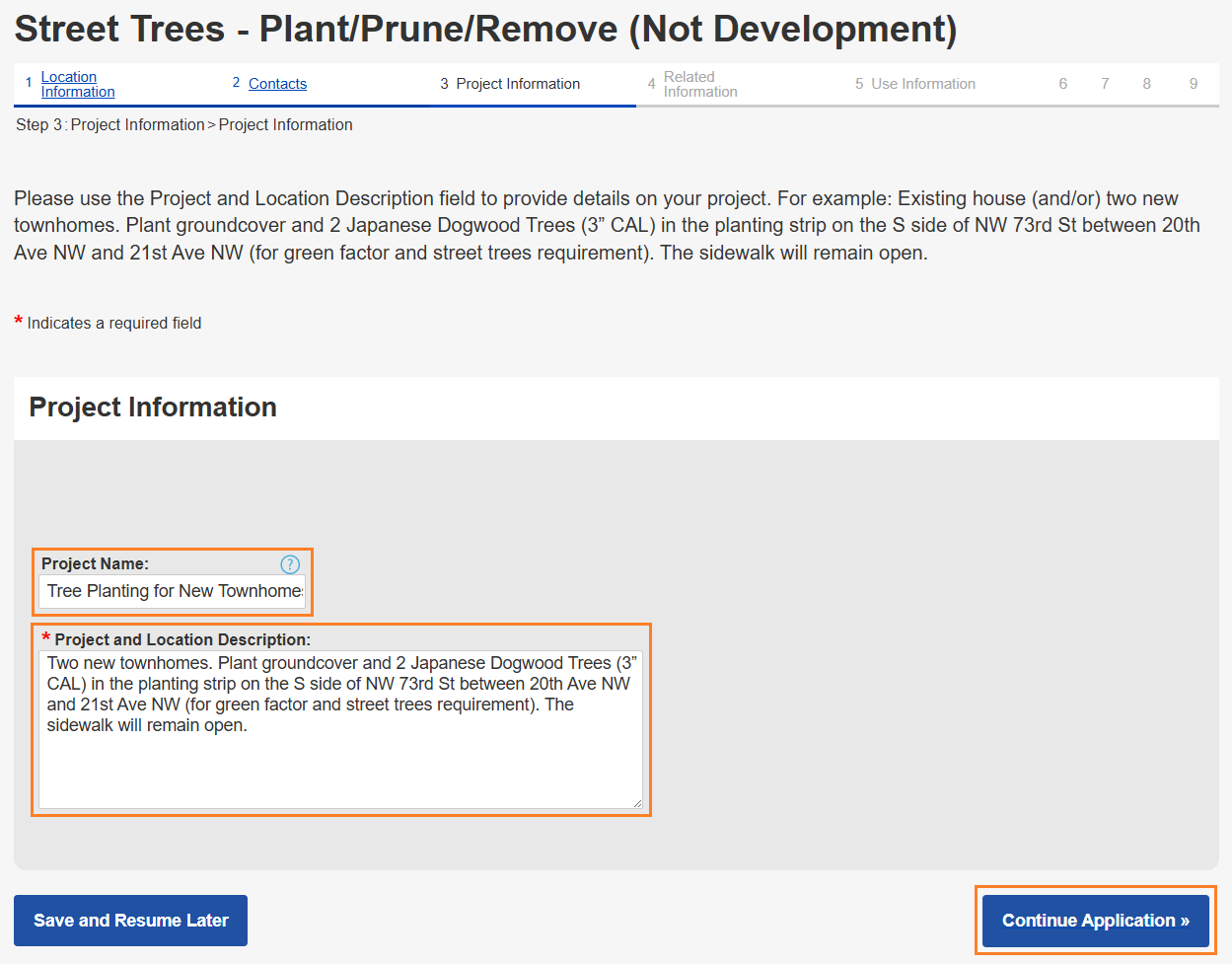This screenshot has width=1232, height=964.
Task: Click the textarea resize handle corner
Action: coord(637,803)
